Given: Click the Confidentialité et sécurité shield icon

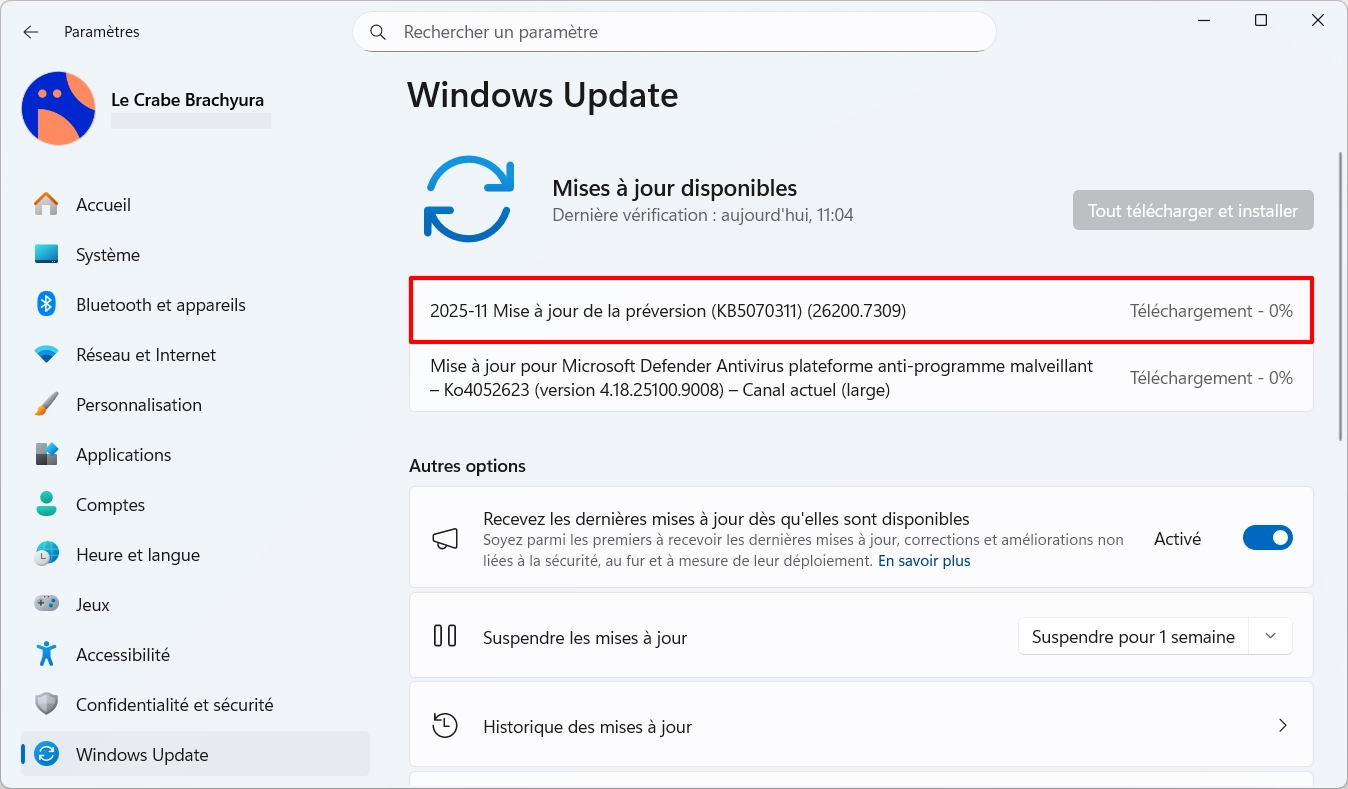Looking at the screenshot, I should click(46, 705).
